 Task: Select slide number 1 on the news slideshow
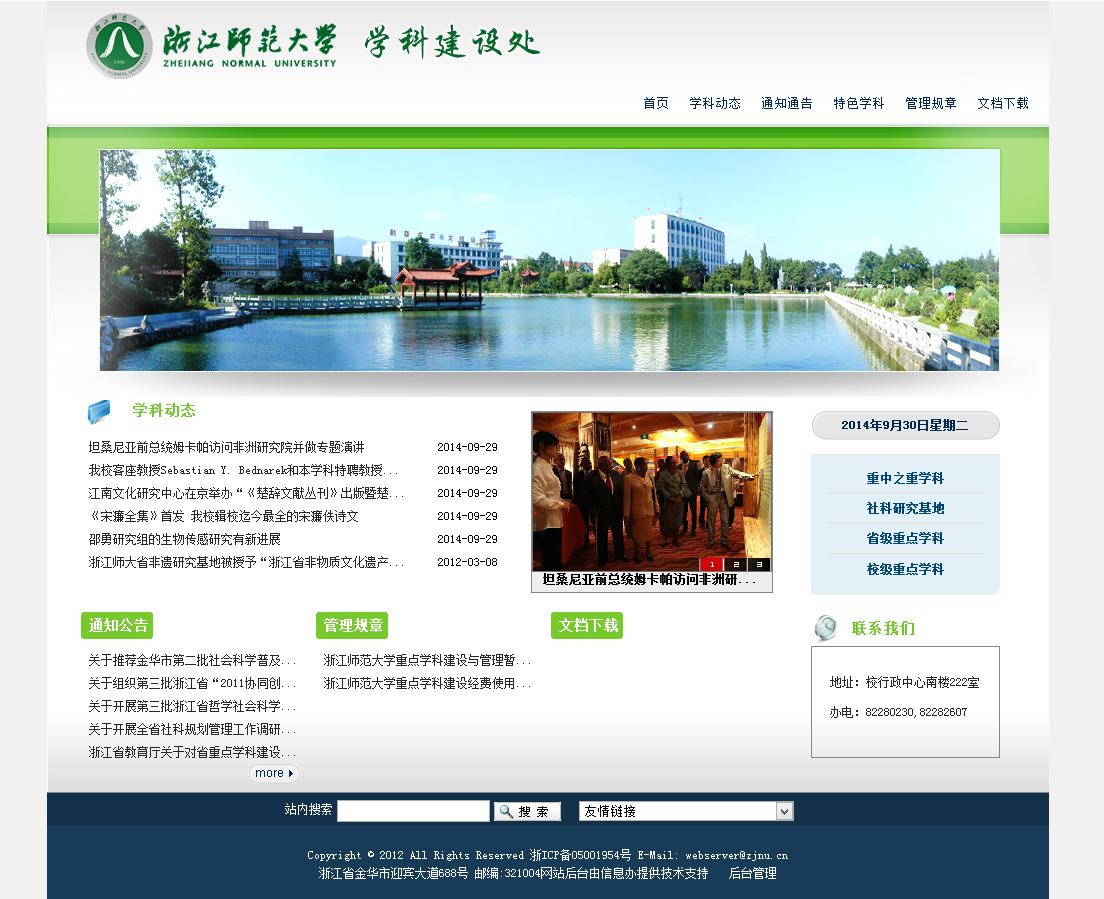(x=712, y=564)
